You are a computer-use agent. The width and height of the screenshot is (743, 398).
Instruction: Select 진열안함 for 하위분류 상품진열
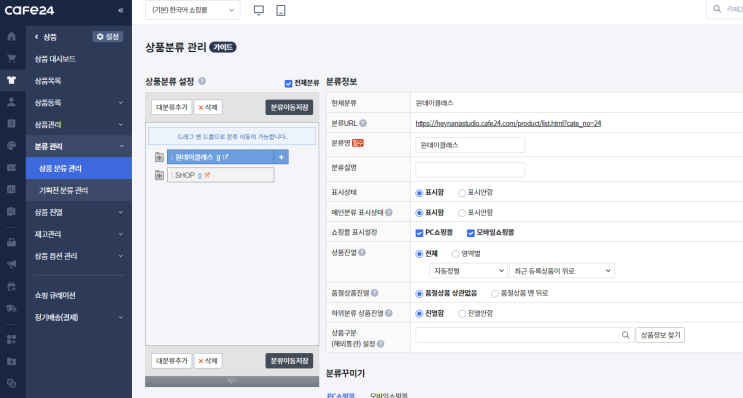(x=462, y=314)
